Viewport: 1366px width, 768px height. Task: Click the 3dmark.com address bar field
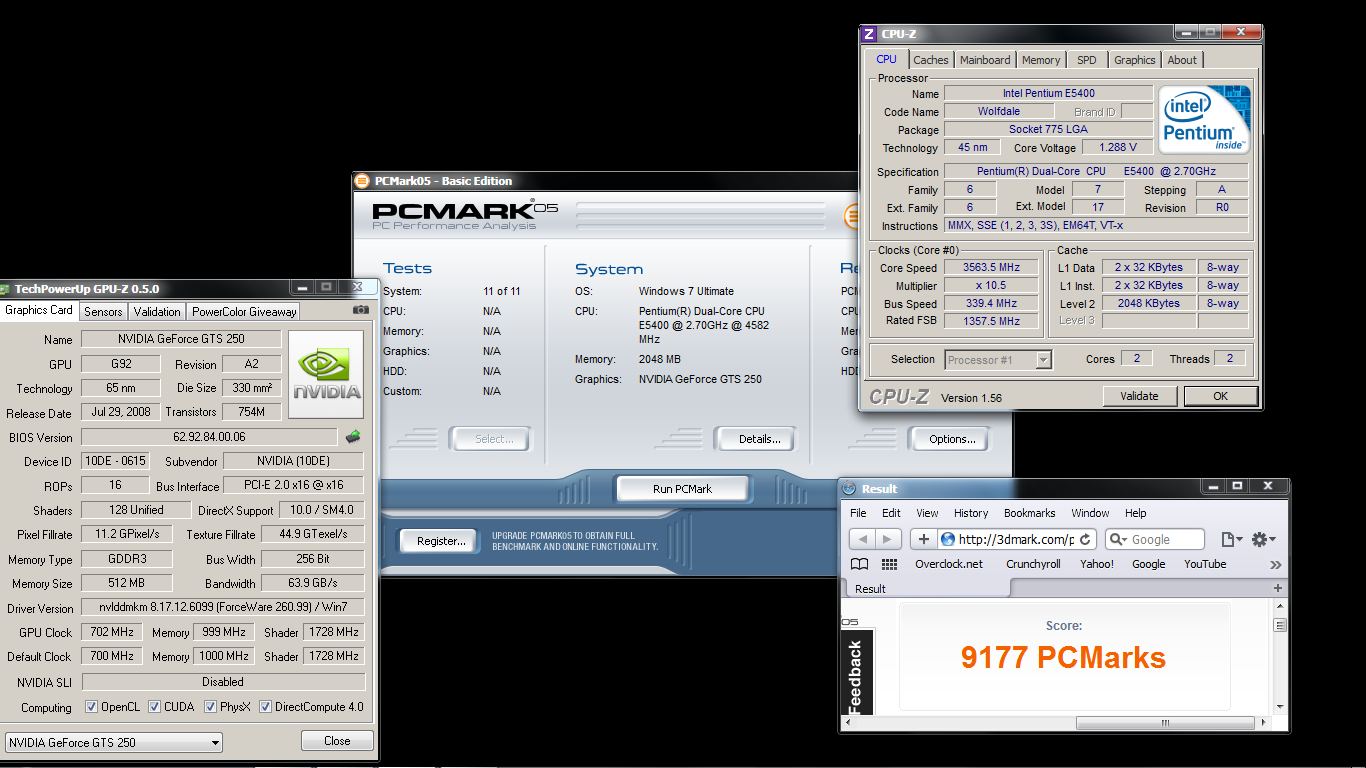pos(1018,539)
